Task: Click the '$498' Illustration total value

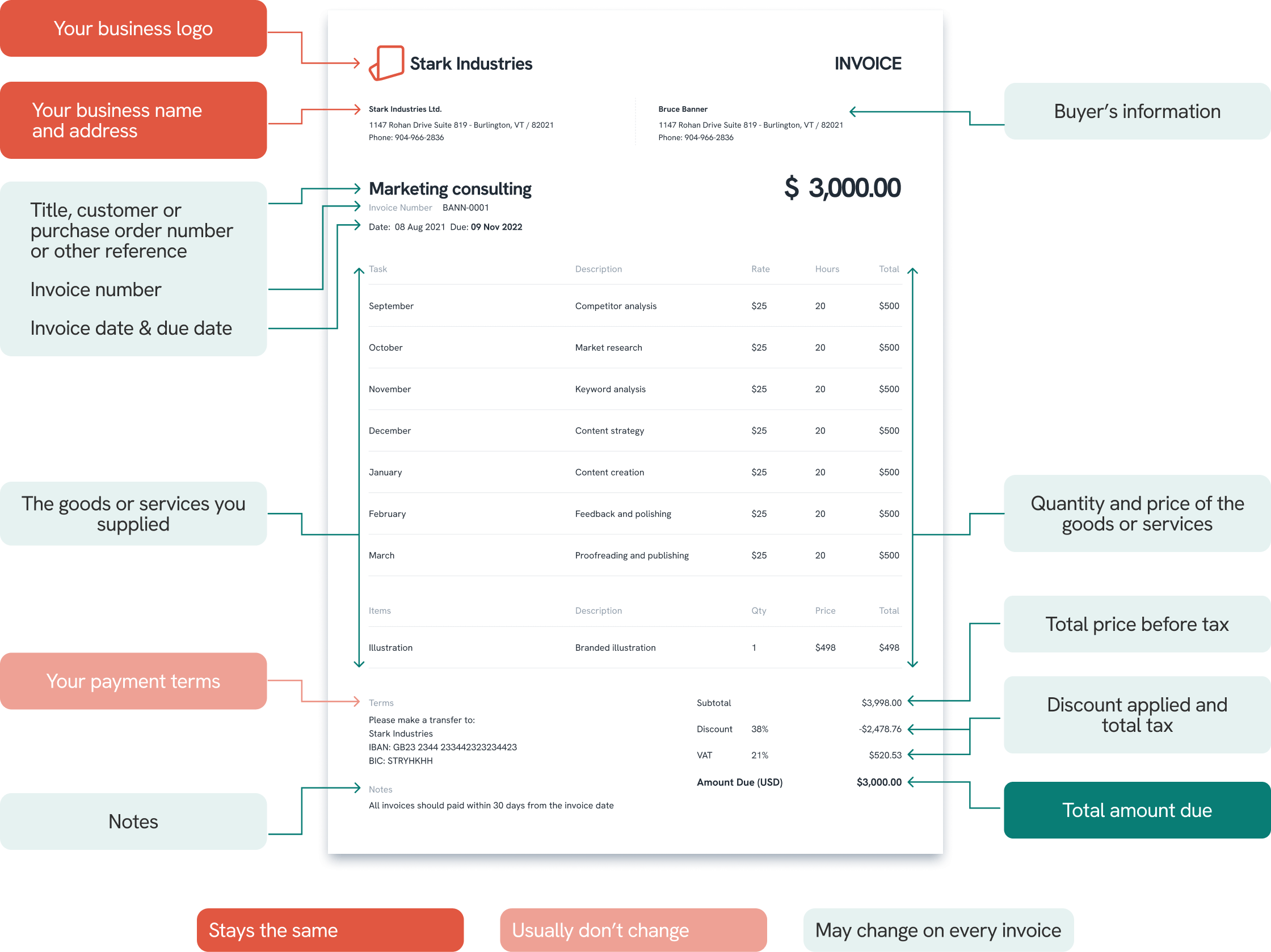Action: coord(889,647)
